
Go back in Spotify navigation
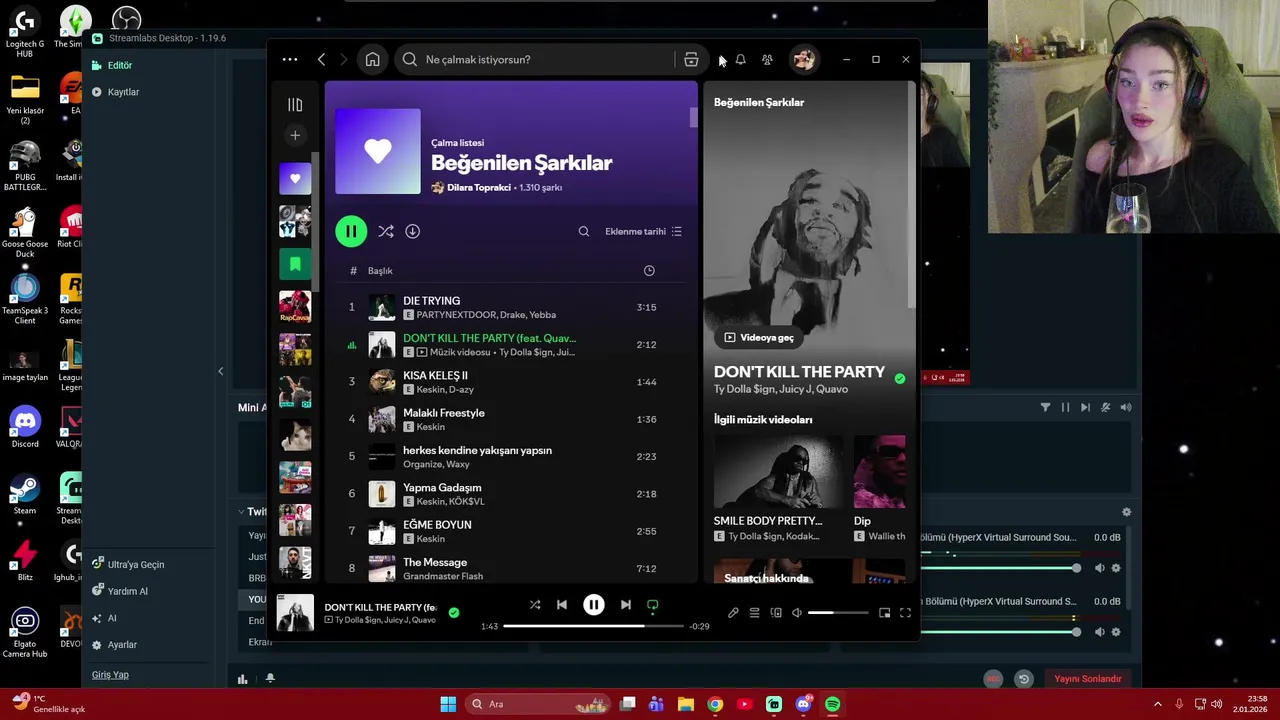321,59
